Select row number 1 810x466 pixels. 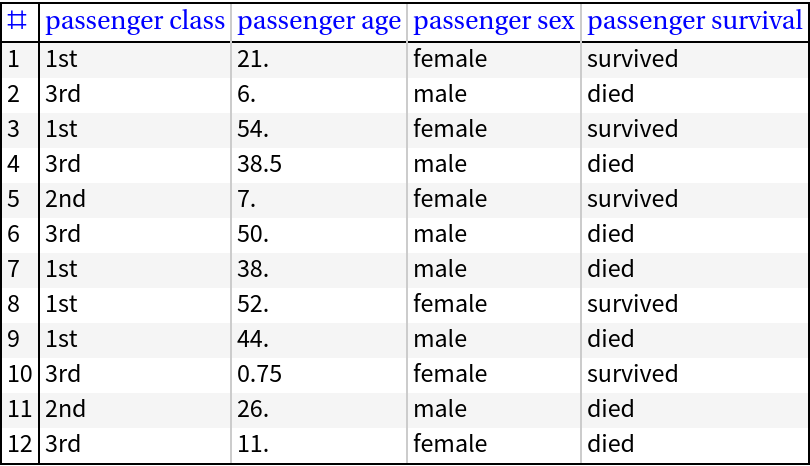click(14, 59)
